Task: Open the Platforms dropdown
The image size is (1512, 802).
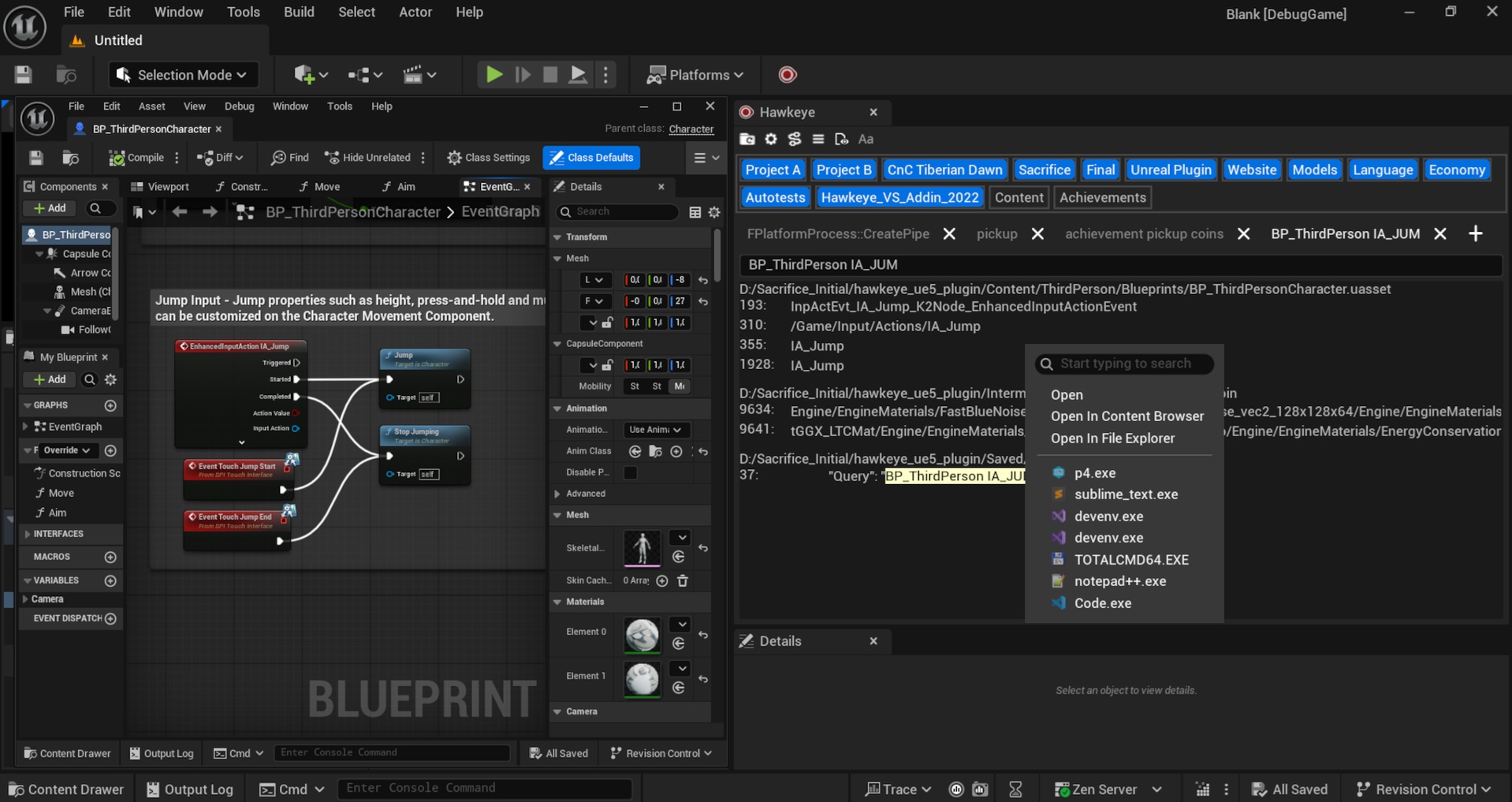Action: (x=695, y=75)
